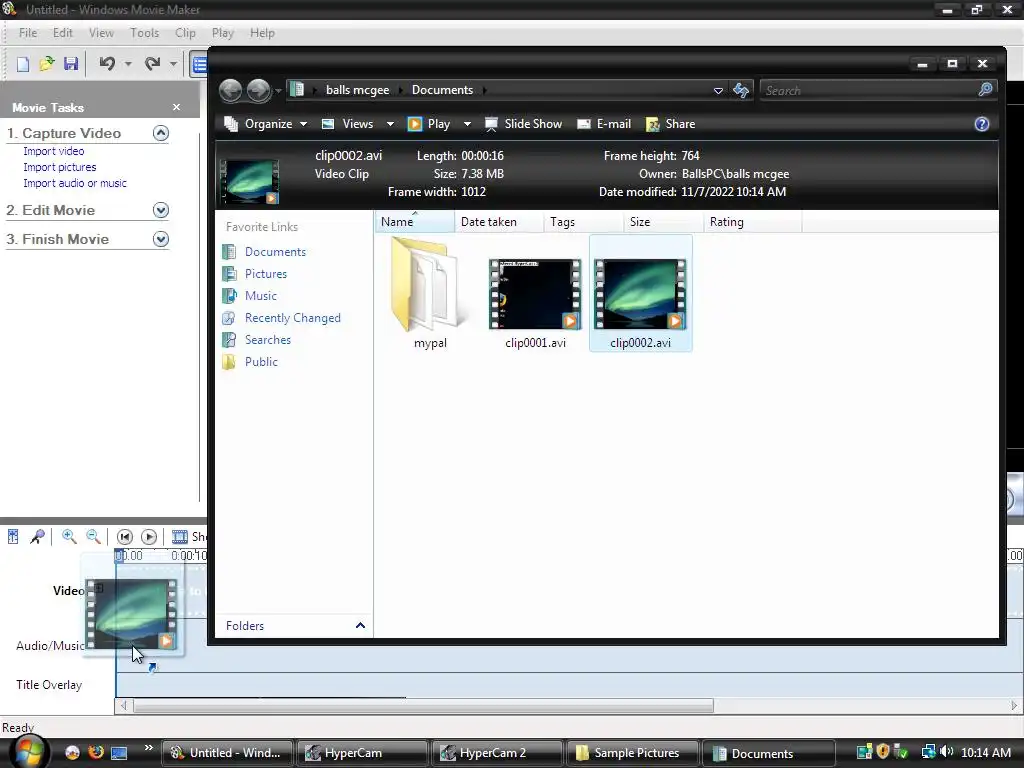Click the Set Audio Levels timeline icon
Image resolution: width=1024 pixels, height=768 pixels.
click(x=13, y=537)
